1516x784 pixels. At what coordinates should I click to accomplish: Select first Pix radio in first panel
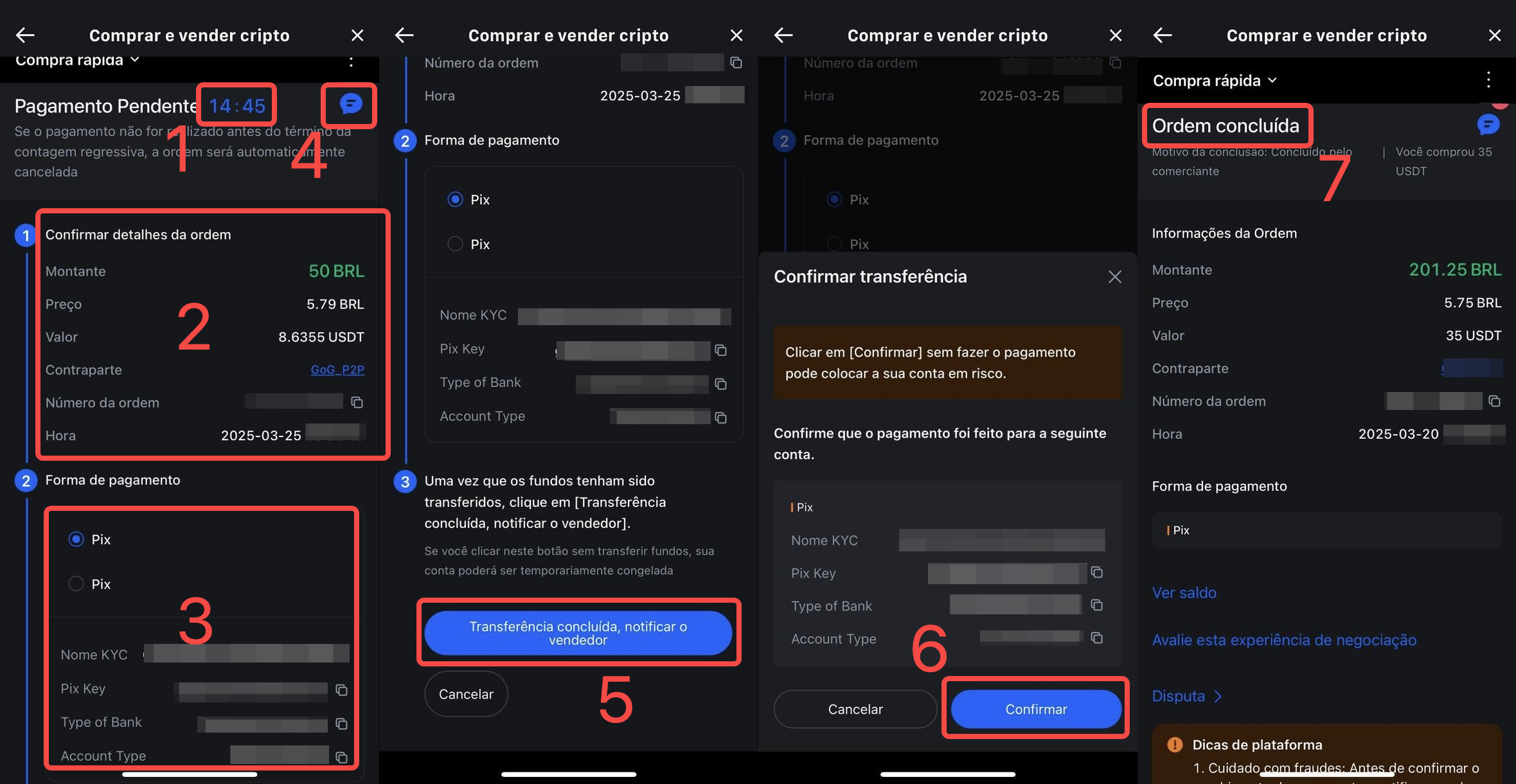(x=76, y=539)
